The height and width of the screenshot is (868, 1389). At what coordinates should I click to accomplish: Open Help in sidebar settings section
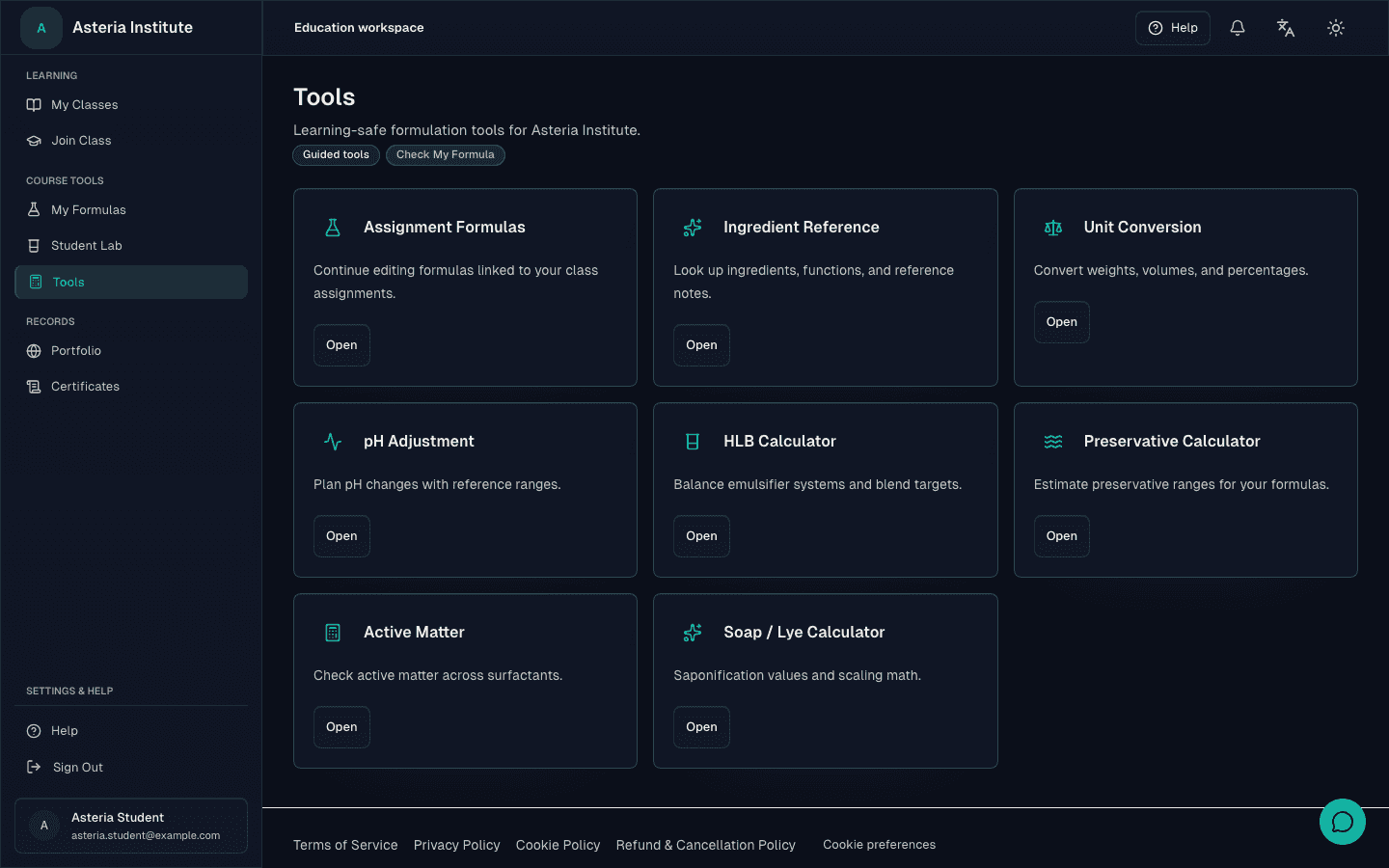pos(131,731)
